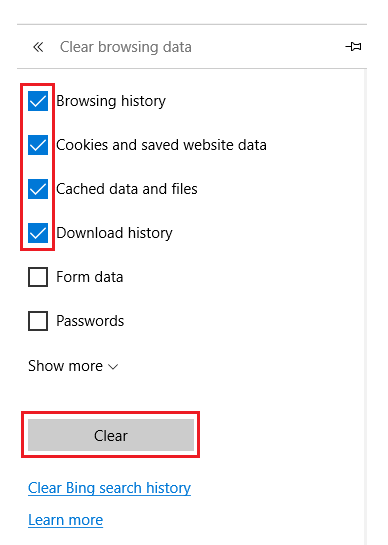This screenshot has width=388, height=545.
Task: Uncheck the Browsing history checkbox
Action: point(38,101)
